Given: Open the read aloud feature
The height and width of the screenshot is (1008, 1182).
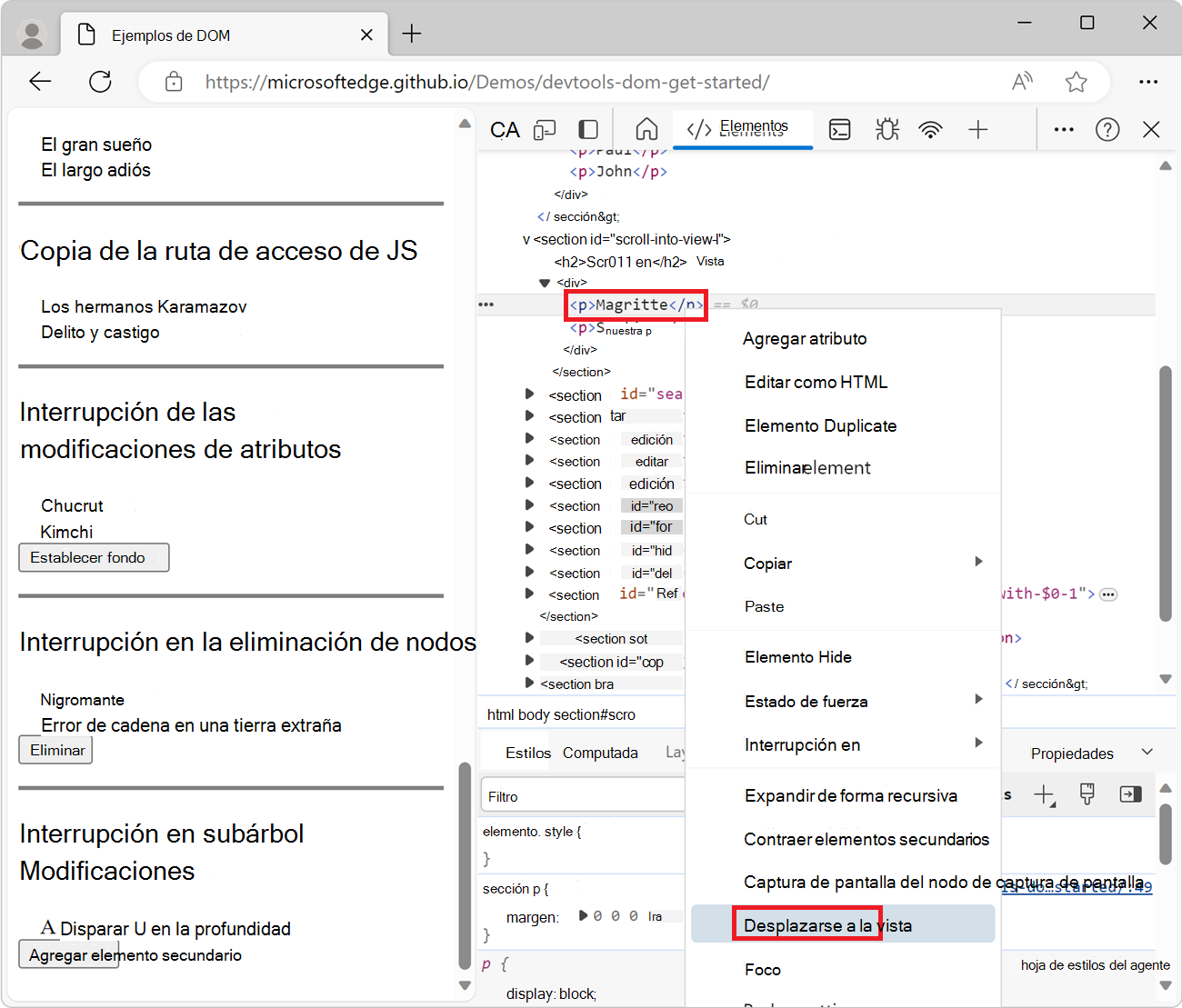Looking at the screenshot, I should click(1022, 82).
